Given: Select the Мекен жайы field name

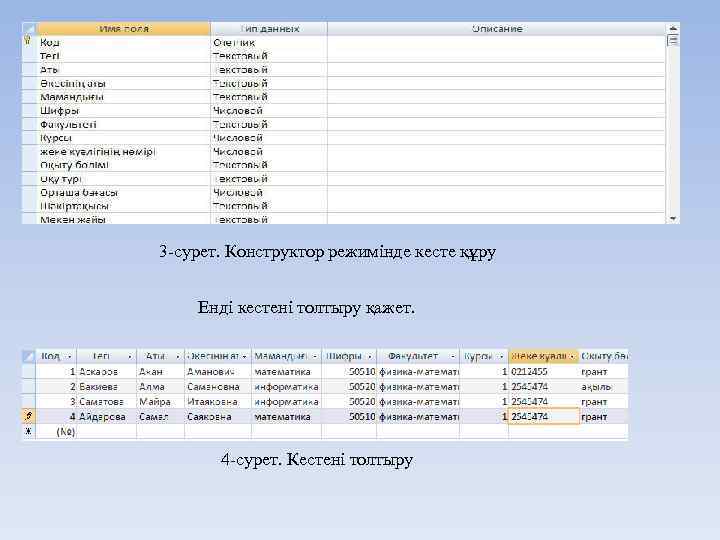Looking at the screenshot, I should [124, 219].
